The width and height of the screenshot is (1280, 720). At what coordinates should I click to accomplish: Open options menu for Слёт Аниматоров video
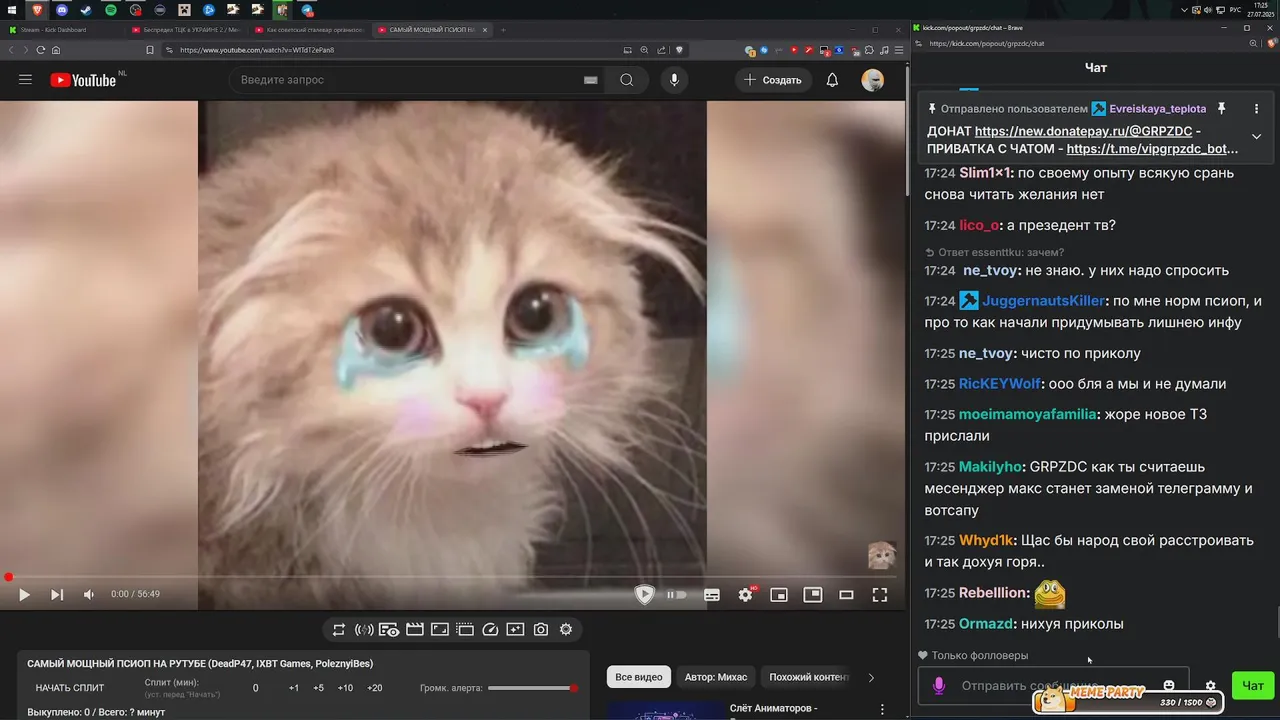pos(882,709)
